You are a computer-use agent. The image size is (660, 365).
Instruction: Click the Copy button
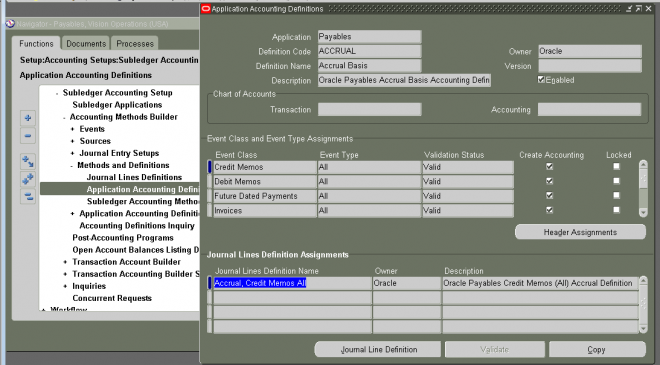pyautogui.click(x=596, y=349)
